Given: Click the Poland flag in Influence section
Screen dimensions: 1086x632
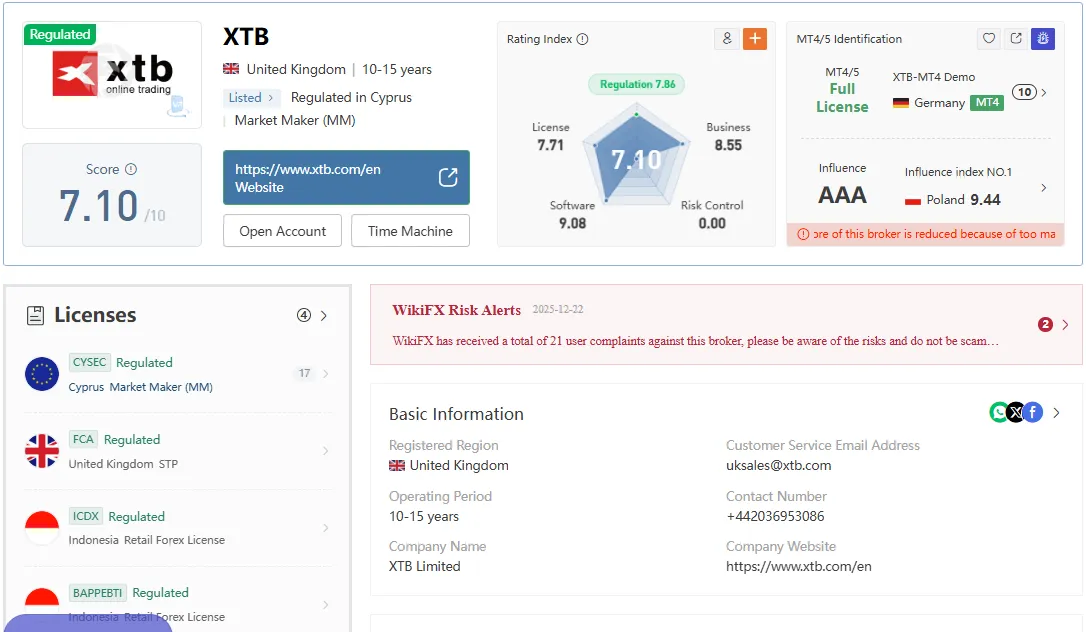Looking at the screenshot, I should pos(913,200).
